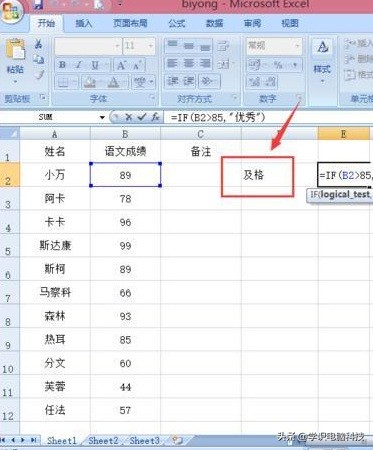Click the top align icon
373x450 pixels.
[x=172, y=46]
